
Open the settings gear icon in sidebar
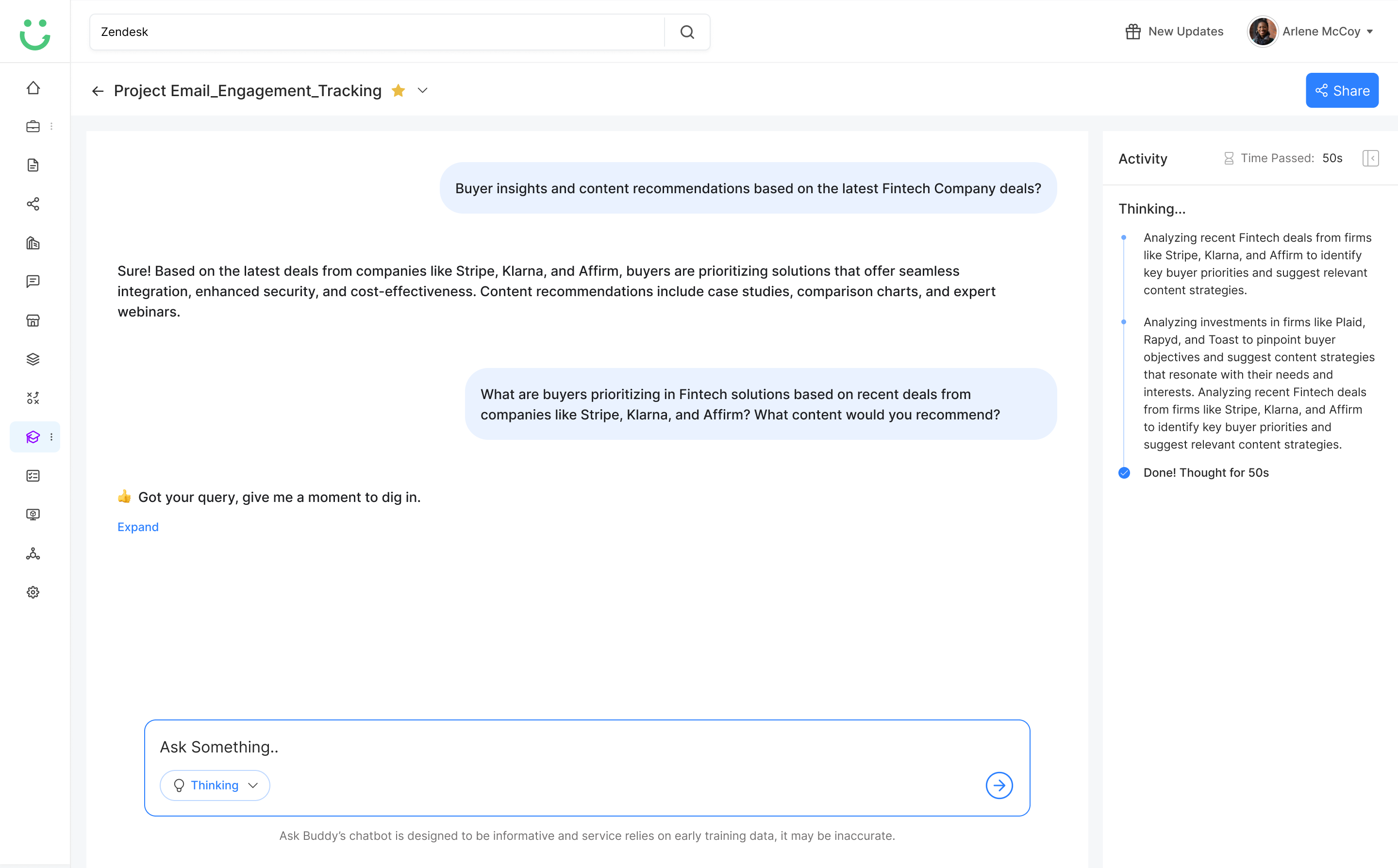click(33, 592)
